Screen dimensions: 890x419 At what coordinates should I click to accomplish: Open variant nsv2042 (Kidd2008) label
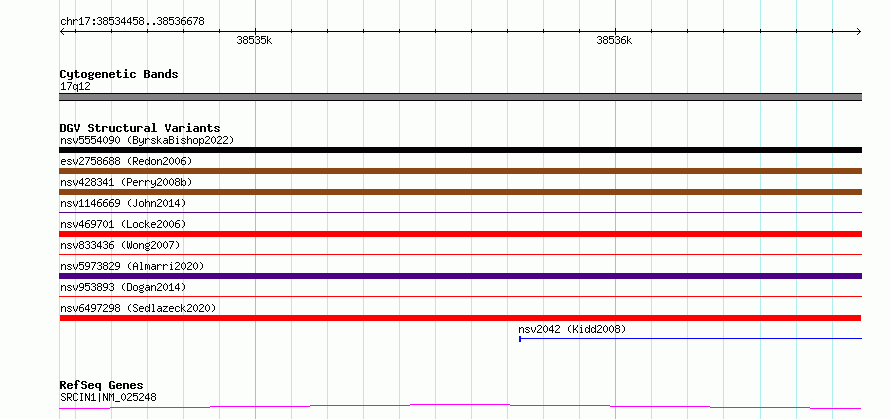[x=572, y=329]
